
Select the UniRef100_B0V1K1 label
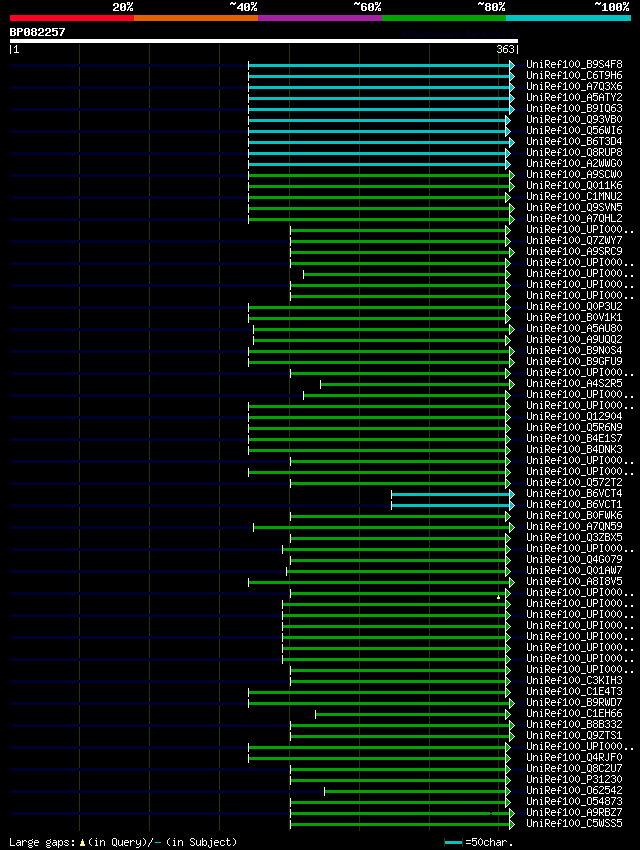coord(574,317)
